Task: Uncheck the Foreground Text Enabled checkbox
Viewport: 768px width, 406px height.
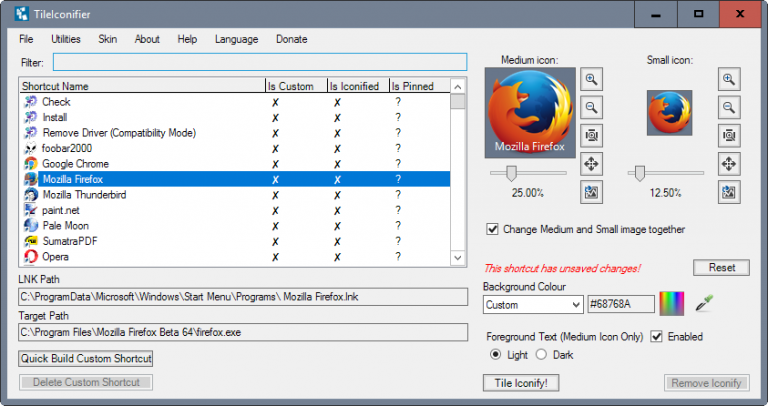Action: pos(657,337)
